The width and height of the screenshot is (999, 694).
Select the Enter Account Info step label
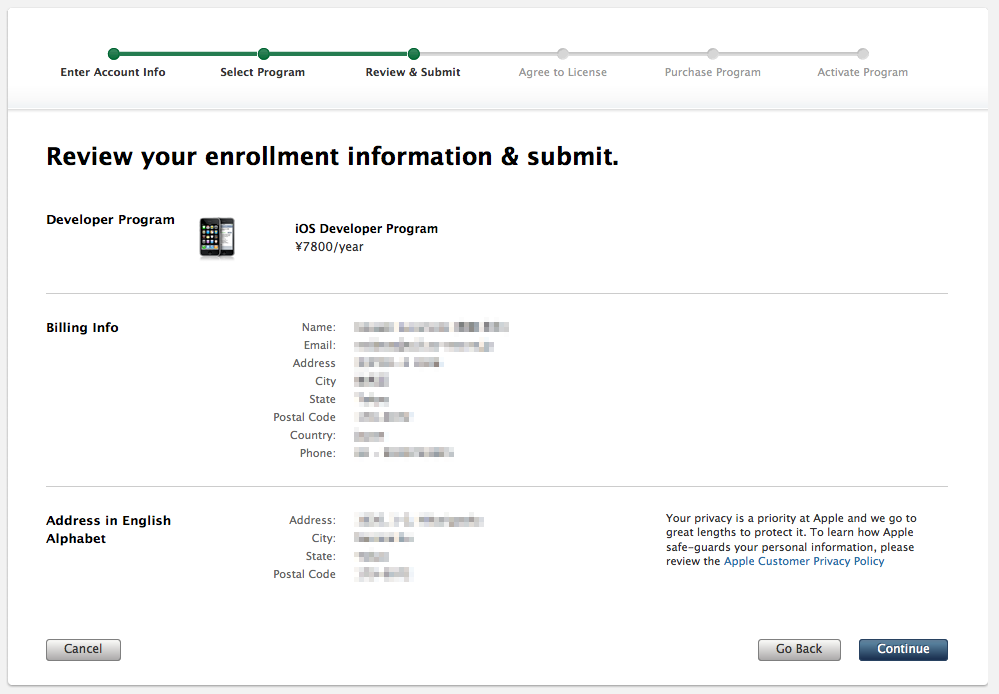113,72
